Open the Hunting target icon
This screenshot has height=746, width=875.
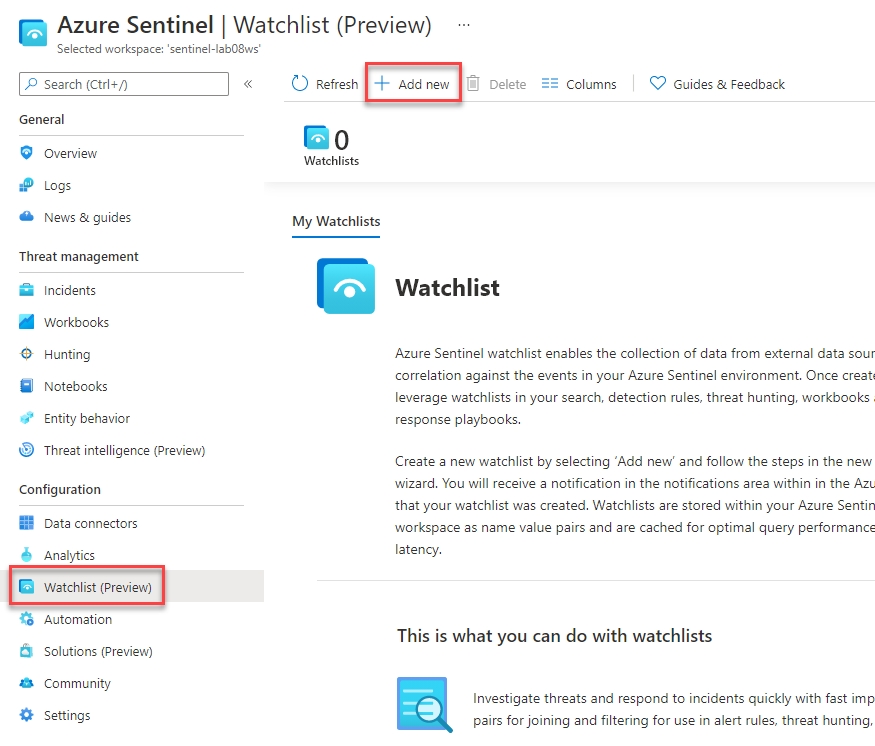(x=27, y=354)
